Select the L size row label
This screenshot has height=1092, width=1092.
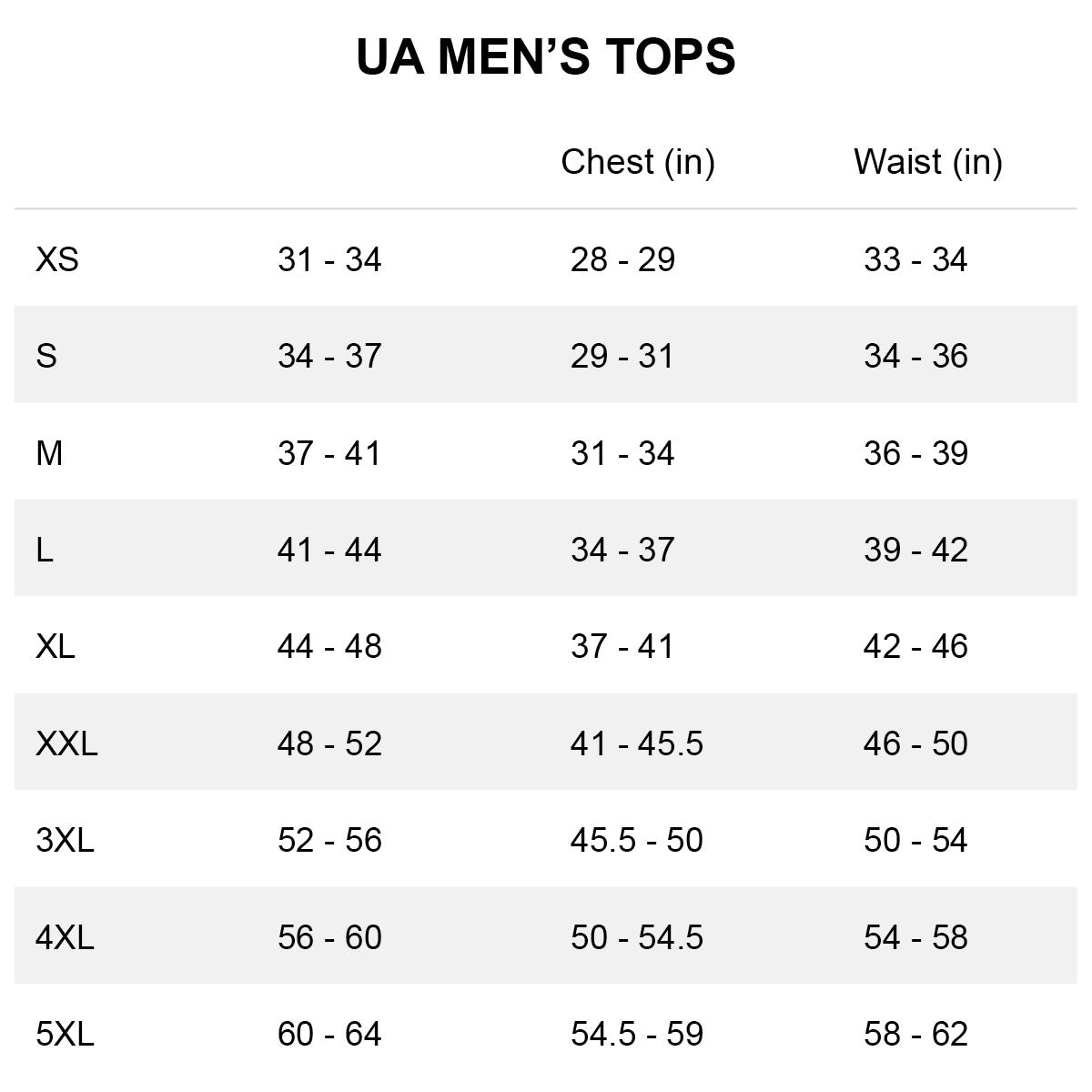(x=45, y=550)
